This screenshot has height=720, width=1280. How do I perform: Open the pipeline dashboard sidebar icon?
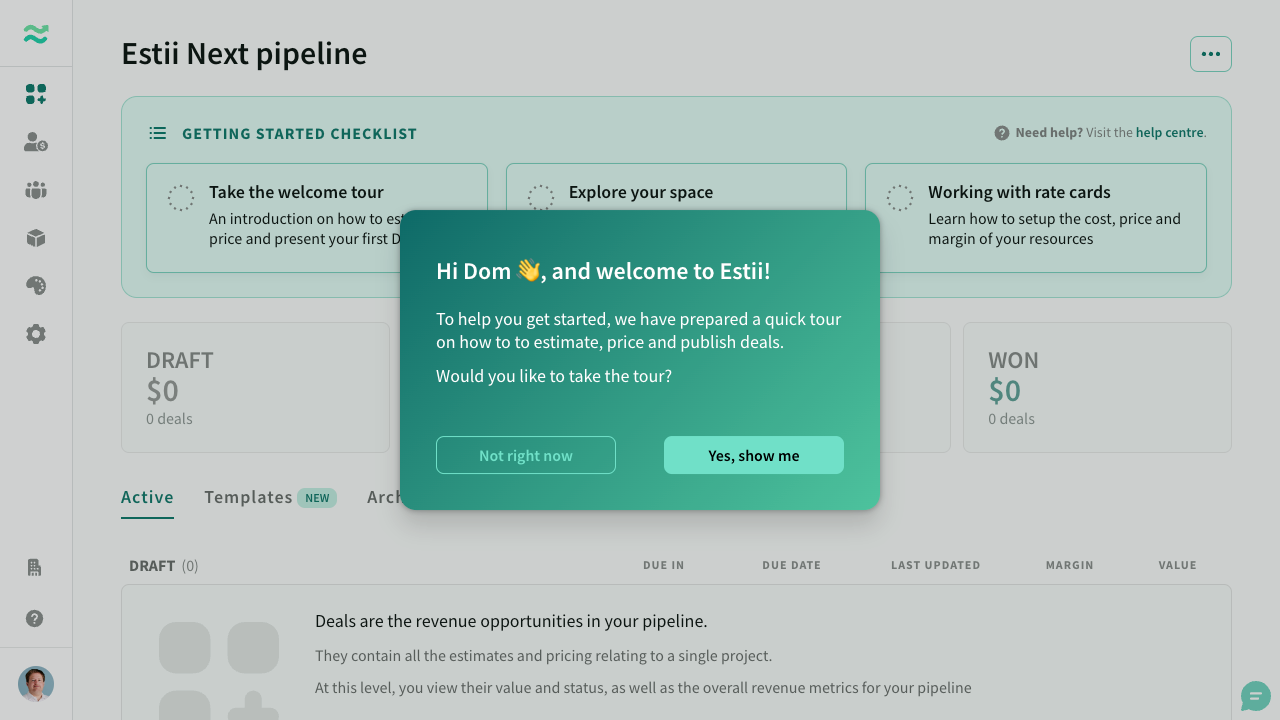(36, 94)
